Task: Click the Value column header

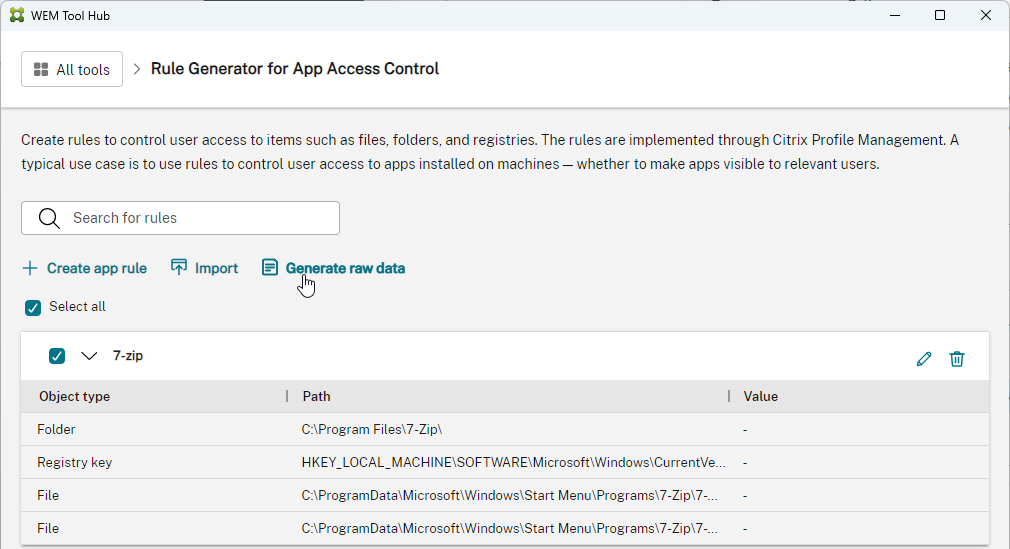Action: click(x=760, y=396)
